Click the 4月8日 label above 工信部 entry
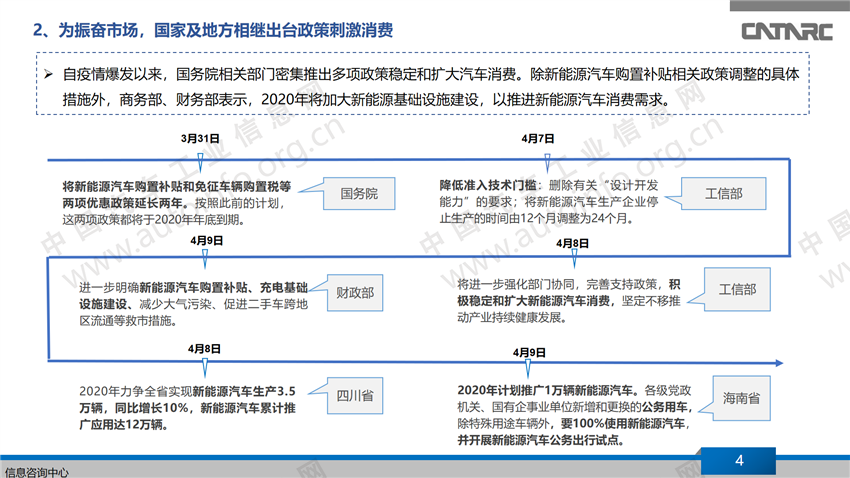850x478 pixels. 572,243
